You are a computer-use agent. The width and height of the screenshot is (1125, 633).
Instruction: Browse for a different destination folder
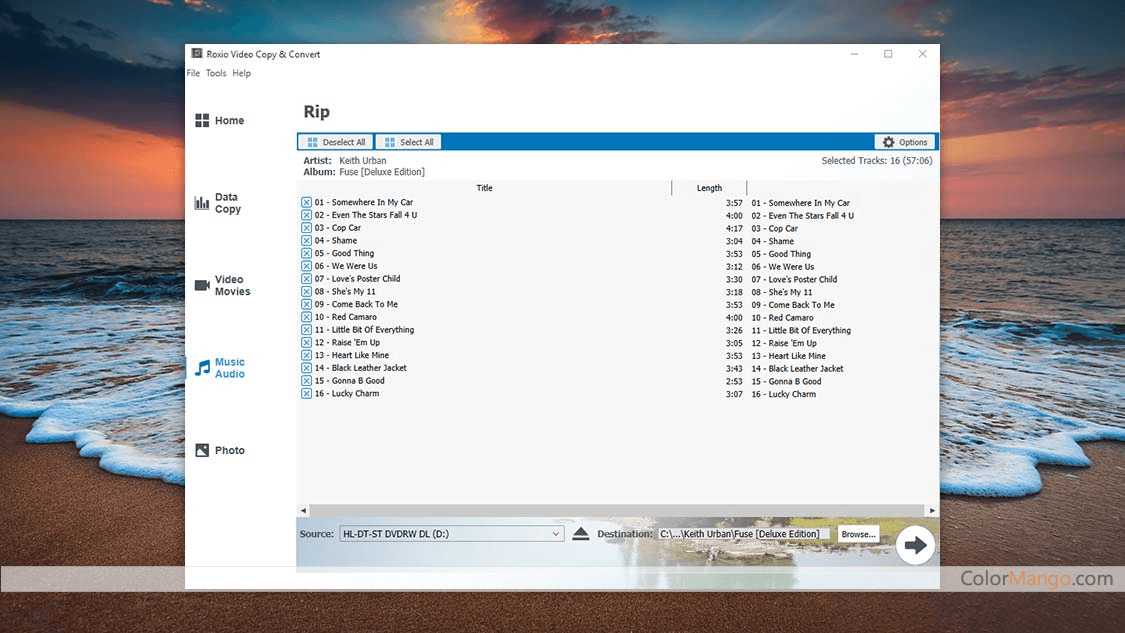click(857, 533)
